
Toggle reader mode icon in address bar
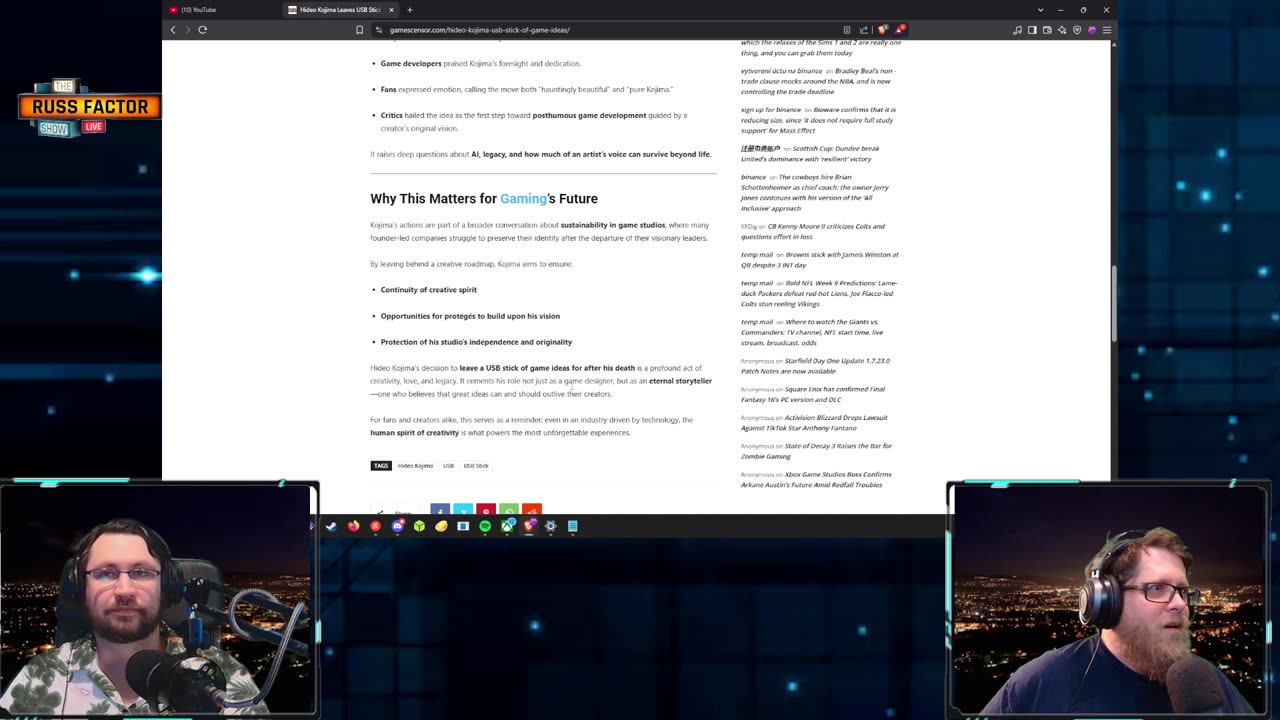tap(847, 30)
